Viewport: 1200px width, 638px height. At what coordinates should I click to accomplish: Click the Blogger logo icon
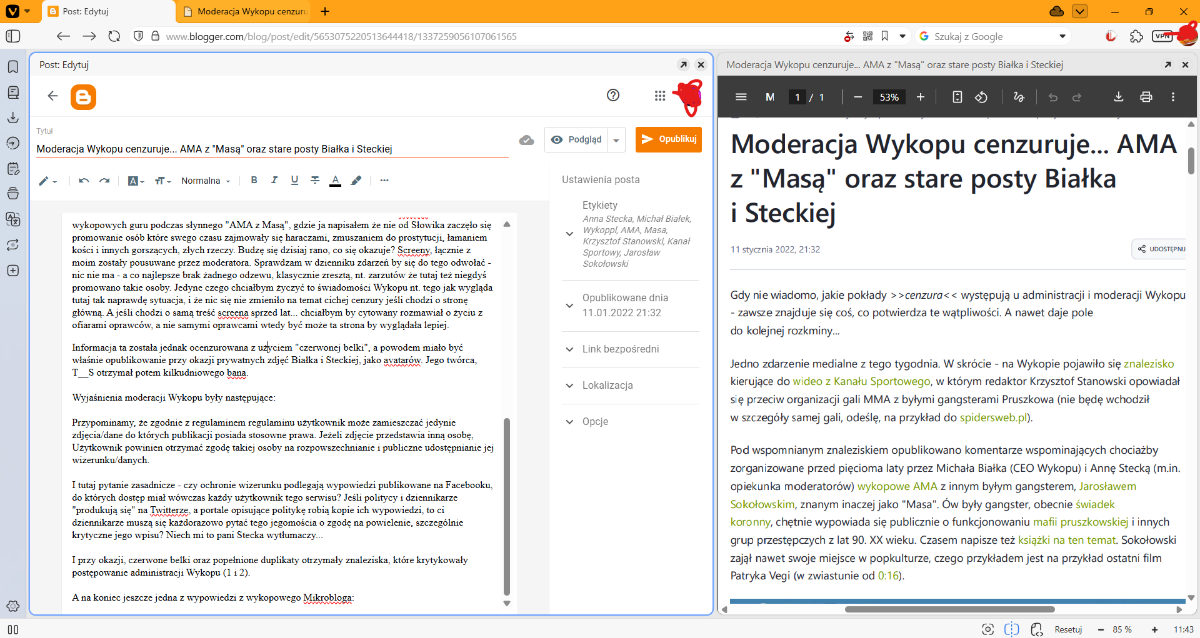click(83, 96)
